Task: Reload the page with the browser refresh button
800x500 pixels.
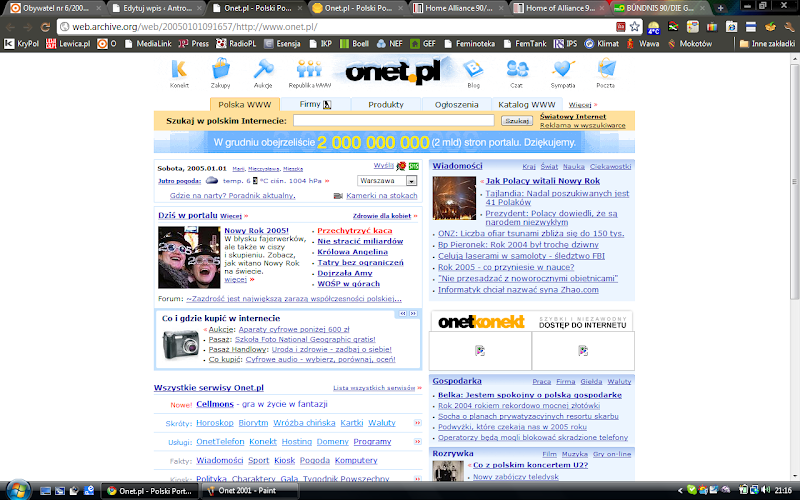Action: (x=45, y=27)
